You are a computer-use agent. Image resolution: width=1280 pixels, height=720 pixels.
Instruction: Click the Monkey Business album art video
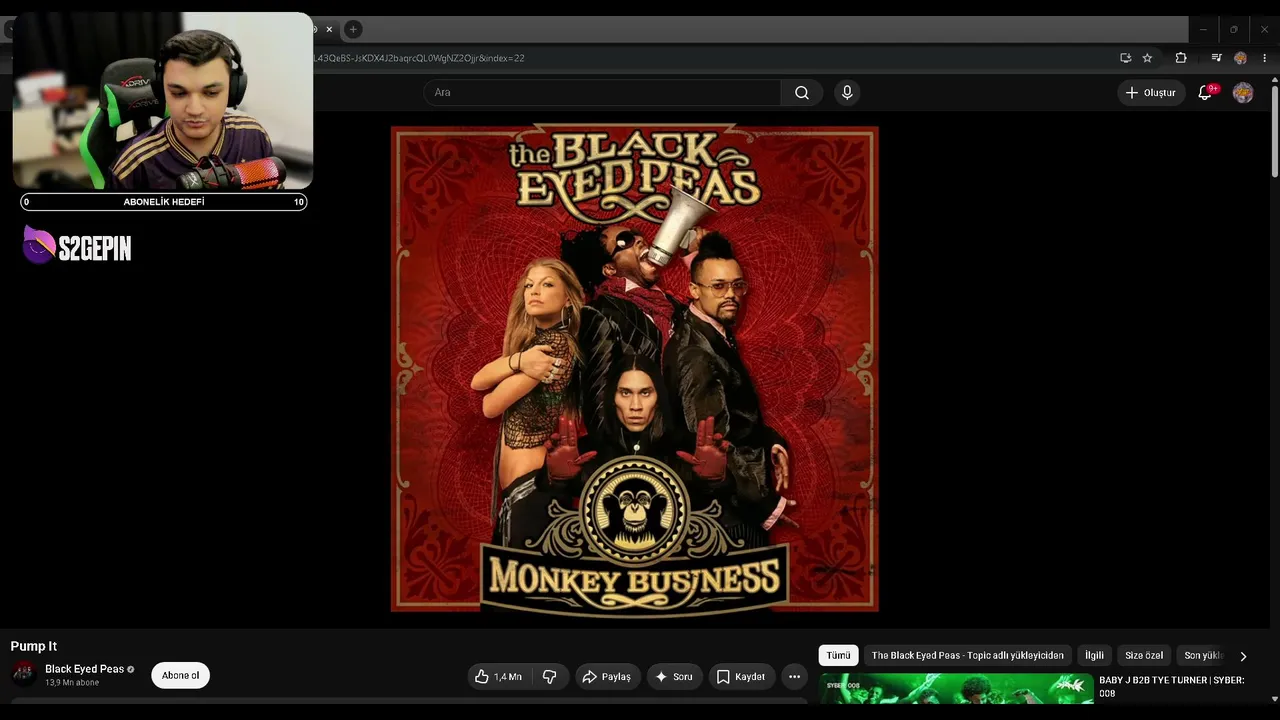pos(635,369)
